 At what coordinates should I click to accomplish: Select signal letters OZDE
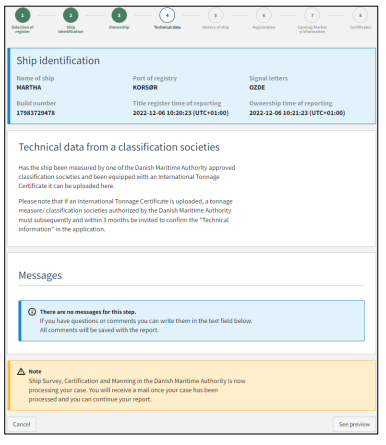click(x=257, y=87)
